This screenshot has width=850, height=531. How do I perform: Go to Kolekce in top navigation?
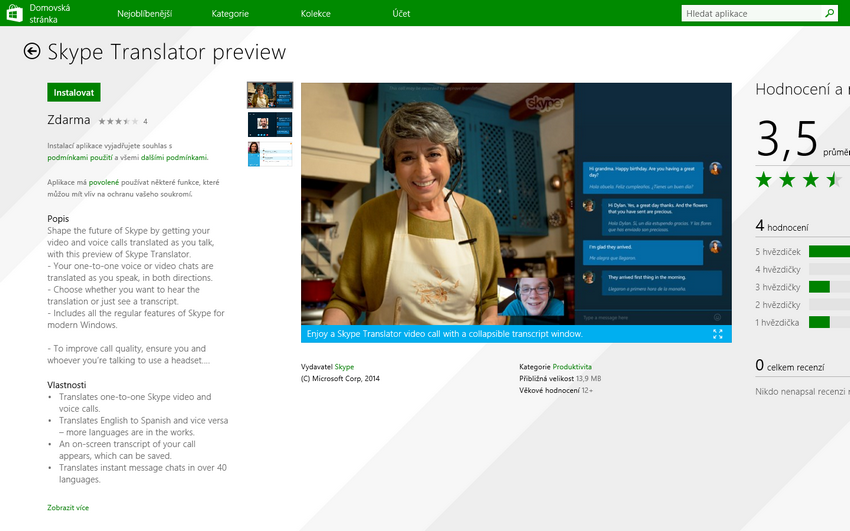pyautogui.click(x=316, y=14)
